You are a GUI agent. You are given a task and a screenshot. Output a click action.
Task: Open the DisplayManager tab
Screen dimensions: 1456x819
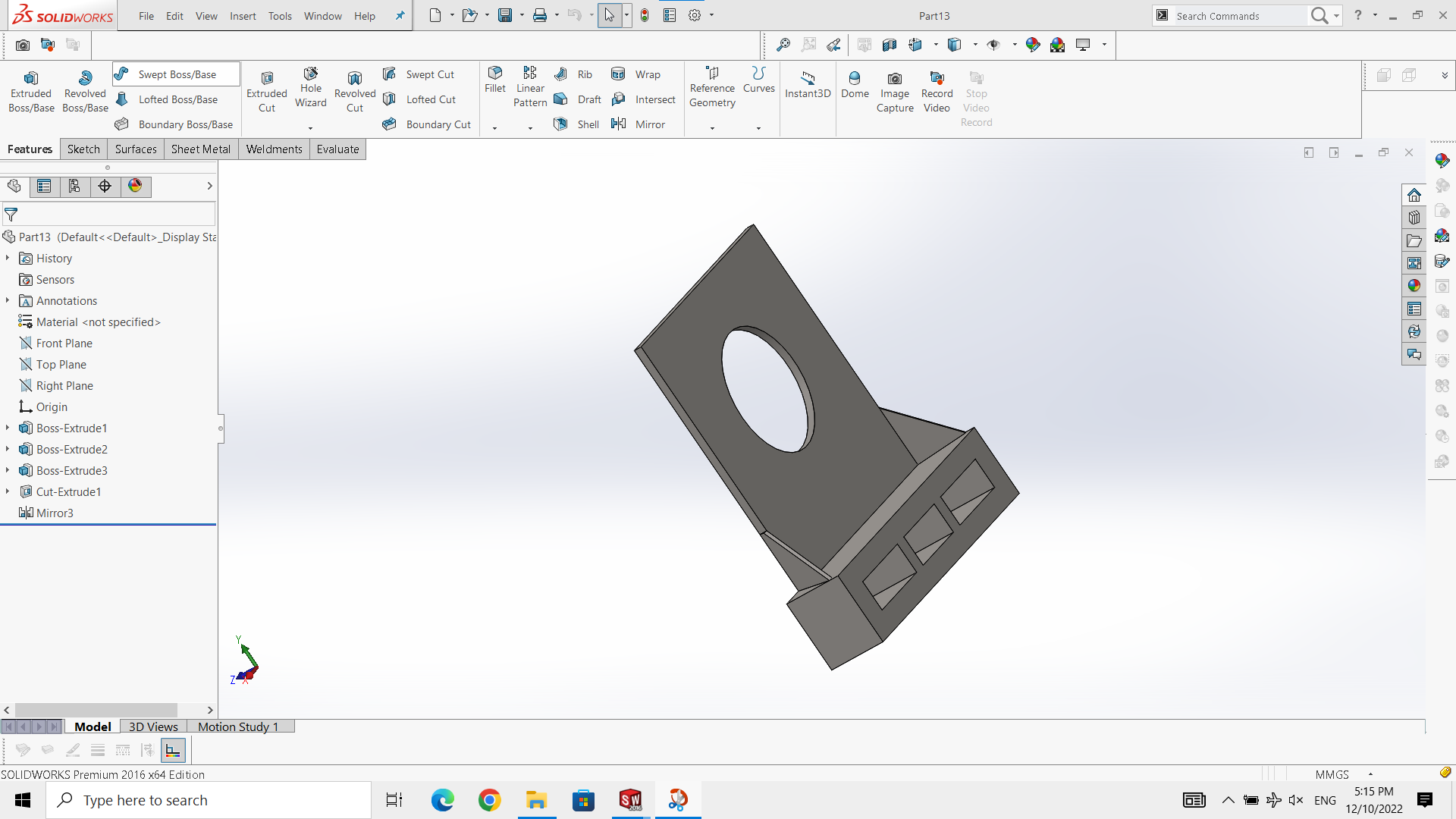pos(135,186)
